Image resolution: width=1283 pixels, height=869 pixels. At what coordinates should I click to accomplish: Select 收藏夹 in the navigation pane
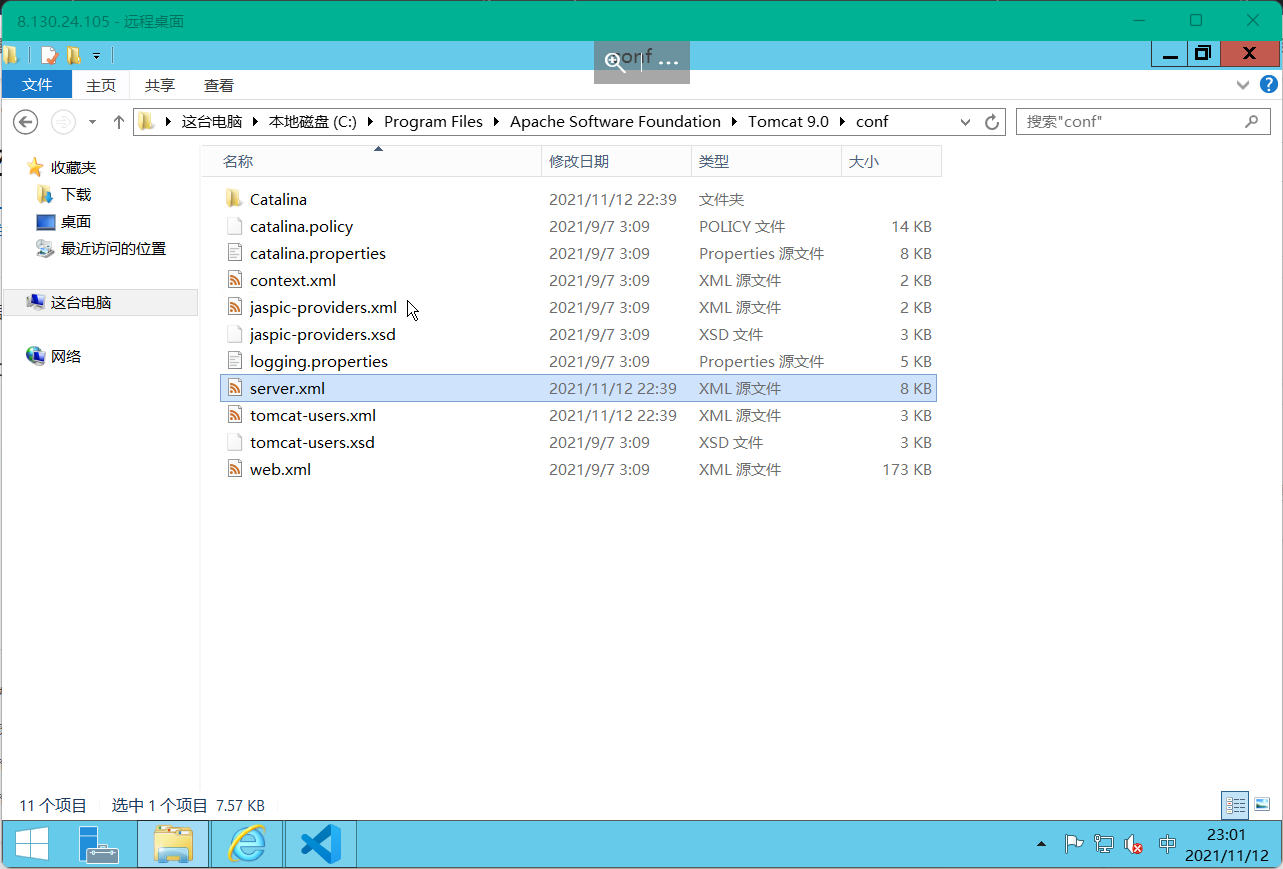click(73, 167)
